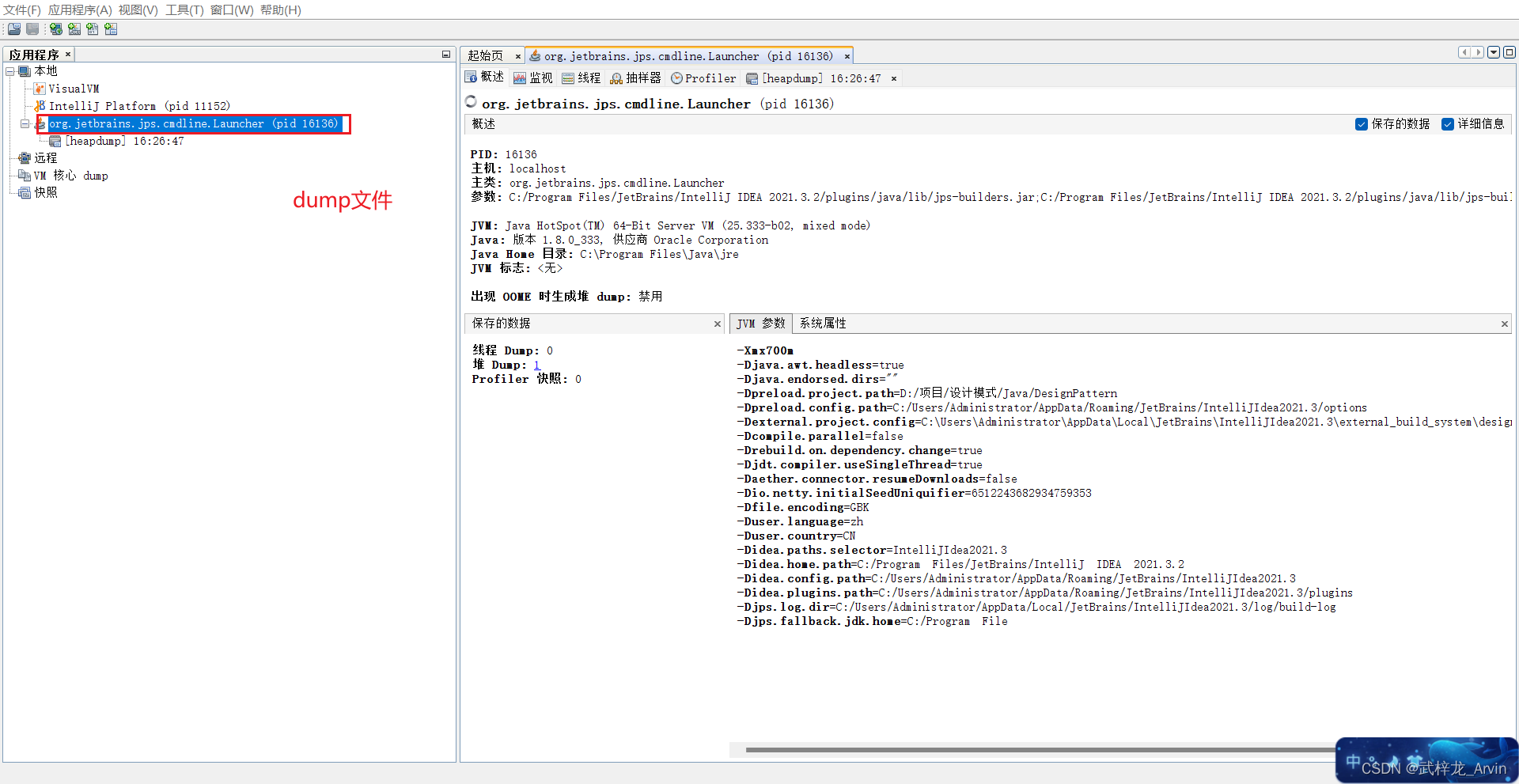Click the 堆 Dump count link 1

[x=536, y=365]
